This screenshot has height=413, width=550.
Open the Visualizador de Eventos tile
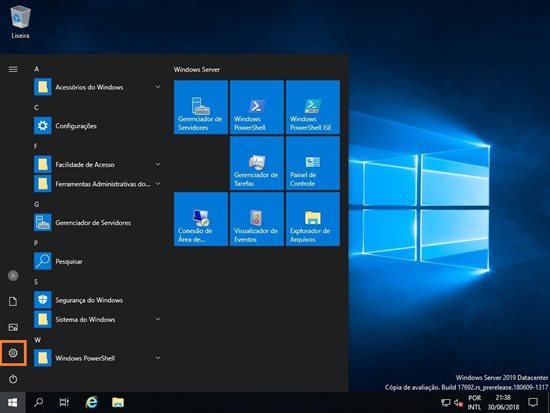coord(257,219)
